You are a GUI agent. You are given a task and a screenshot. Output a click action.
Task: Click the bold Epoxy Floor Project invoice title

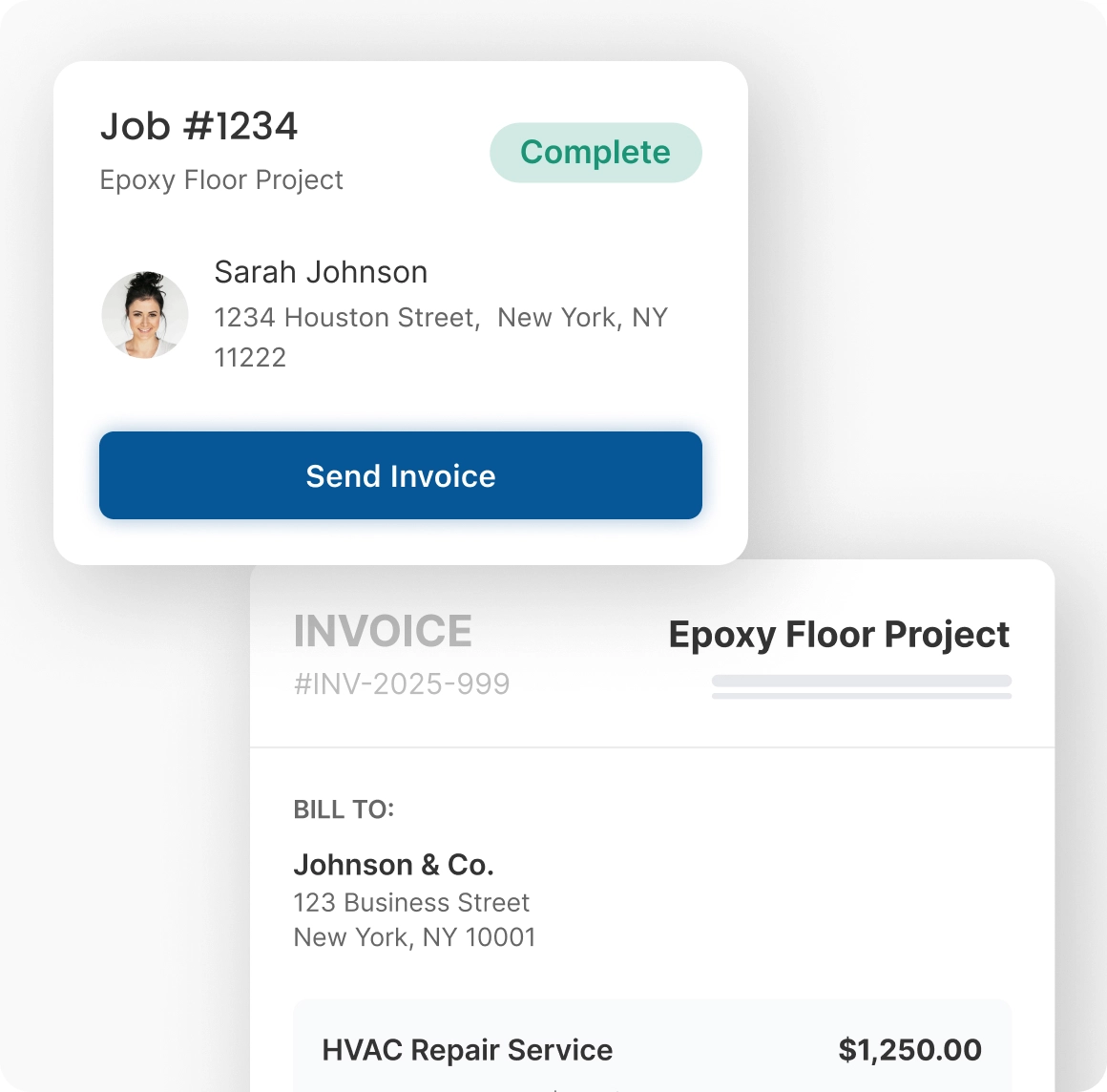click(x=839, y=635)
